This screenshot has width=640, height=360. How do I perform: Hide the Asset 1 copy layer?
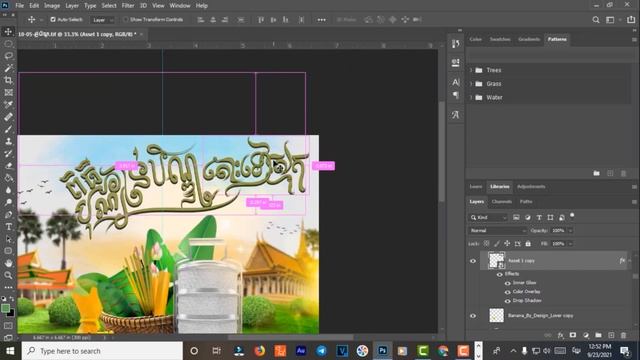point(473,261)
